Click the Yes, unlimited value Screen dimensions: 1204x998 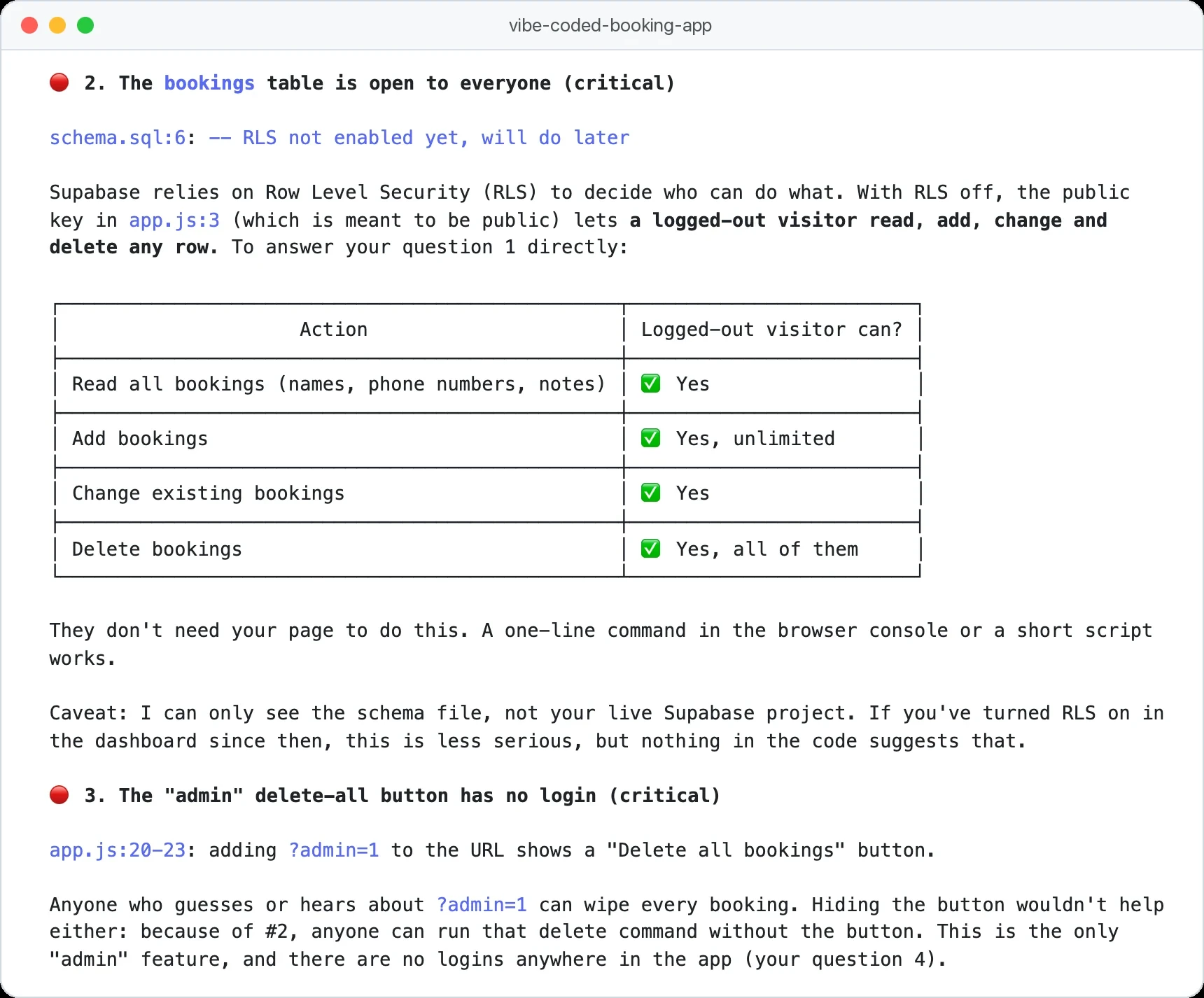click(755, 439)
